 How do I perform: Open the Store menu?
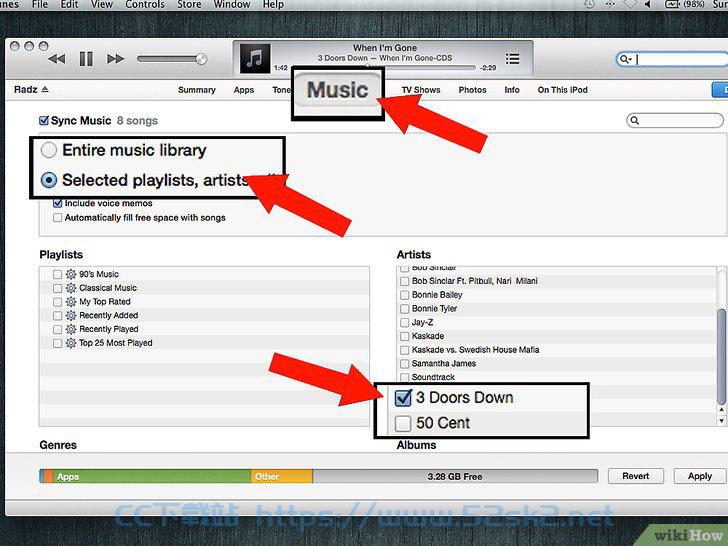point(189,5)
